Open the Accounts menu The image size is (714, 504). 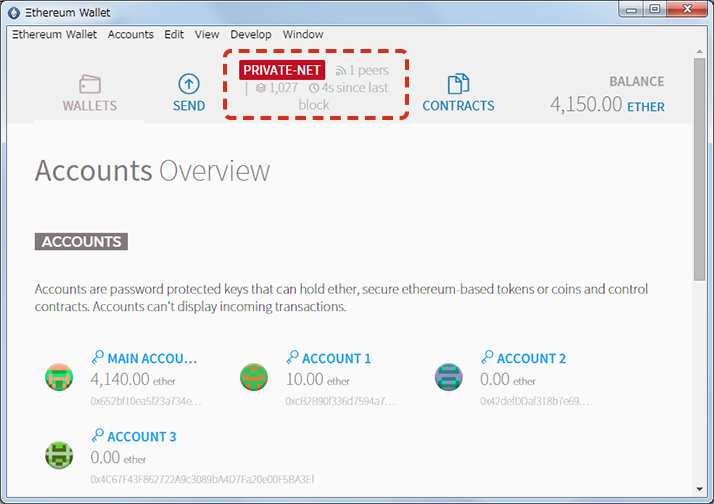131,35
